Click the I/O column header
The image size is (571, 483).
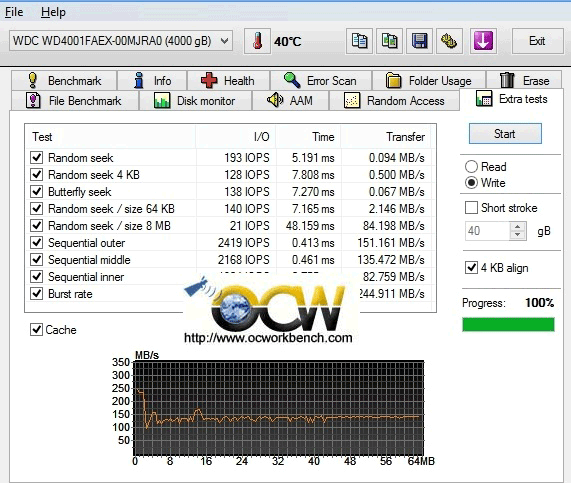click(236, 137)
